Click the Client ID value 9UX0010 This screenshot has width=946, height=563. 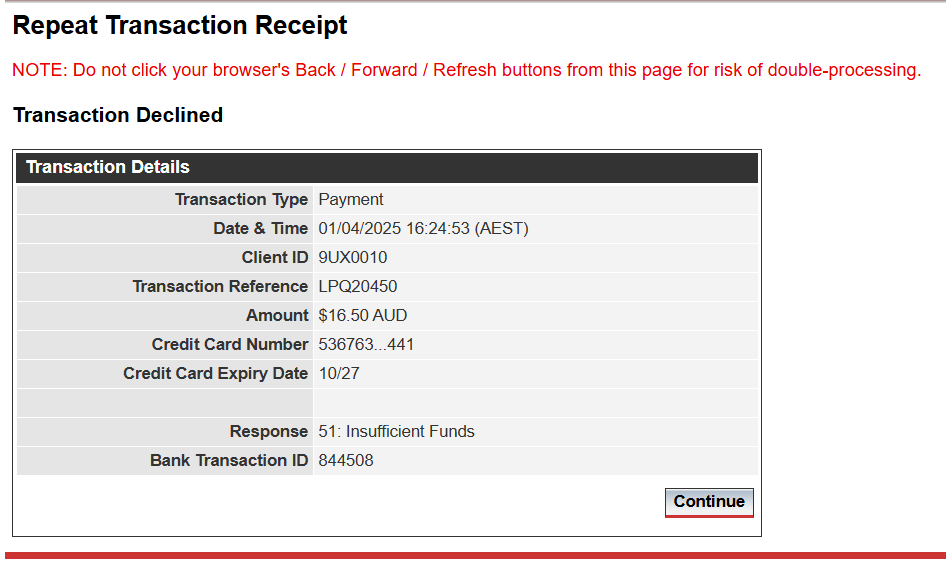coord(352,258)
